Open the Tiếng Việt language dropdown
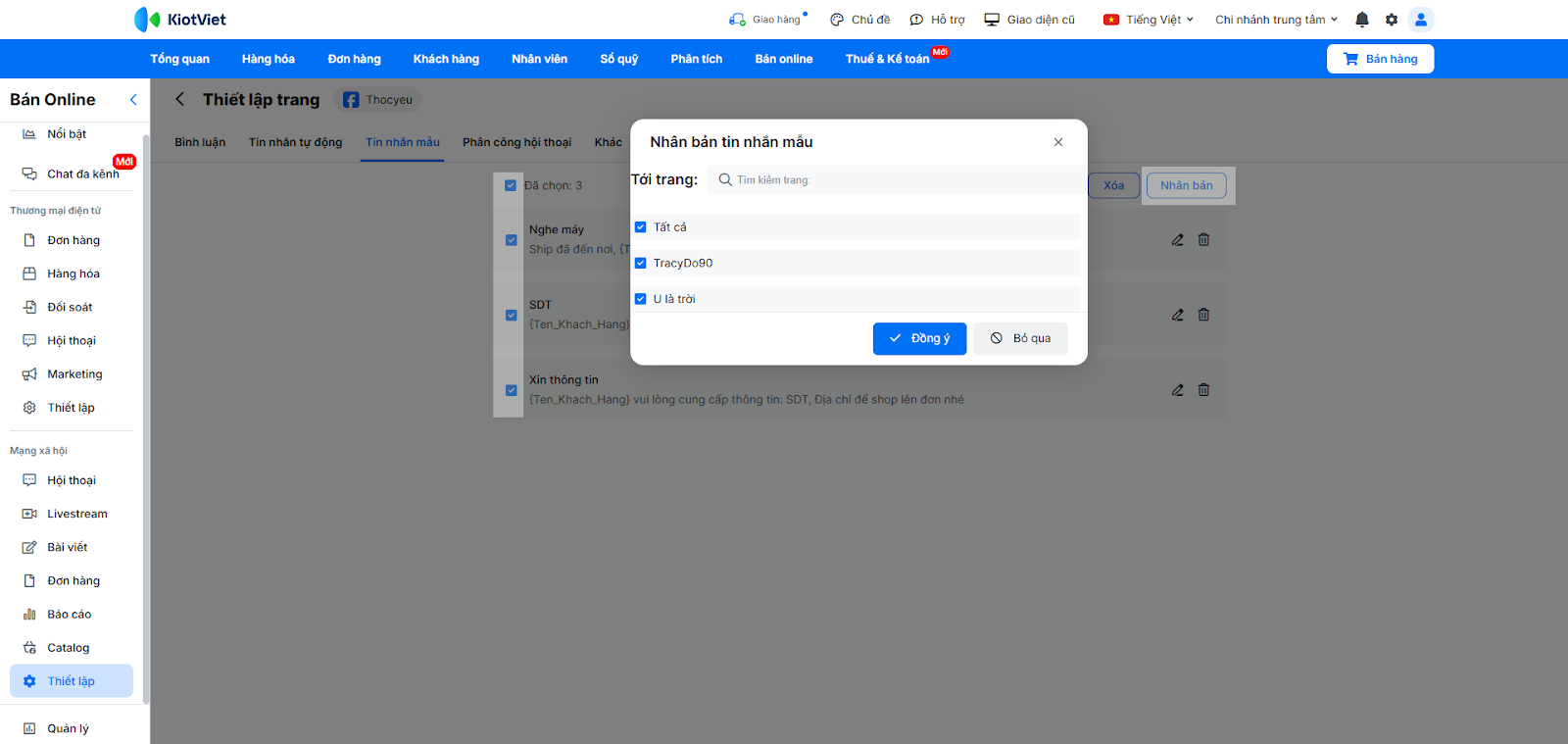 1149,20
